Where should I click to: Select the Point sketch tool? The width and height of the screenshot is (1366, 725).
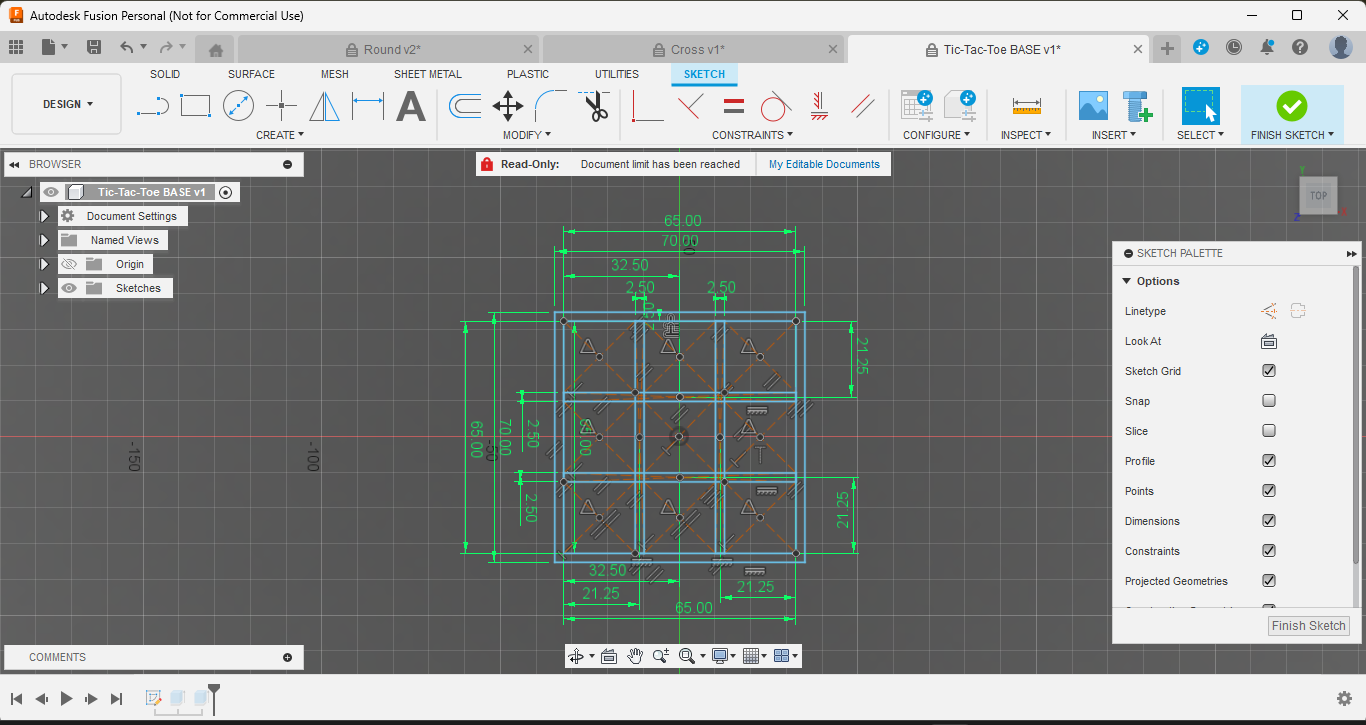(282, 105)
